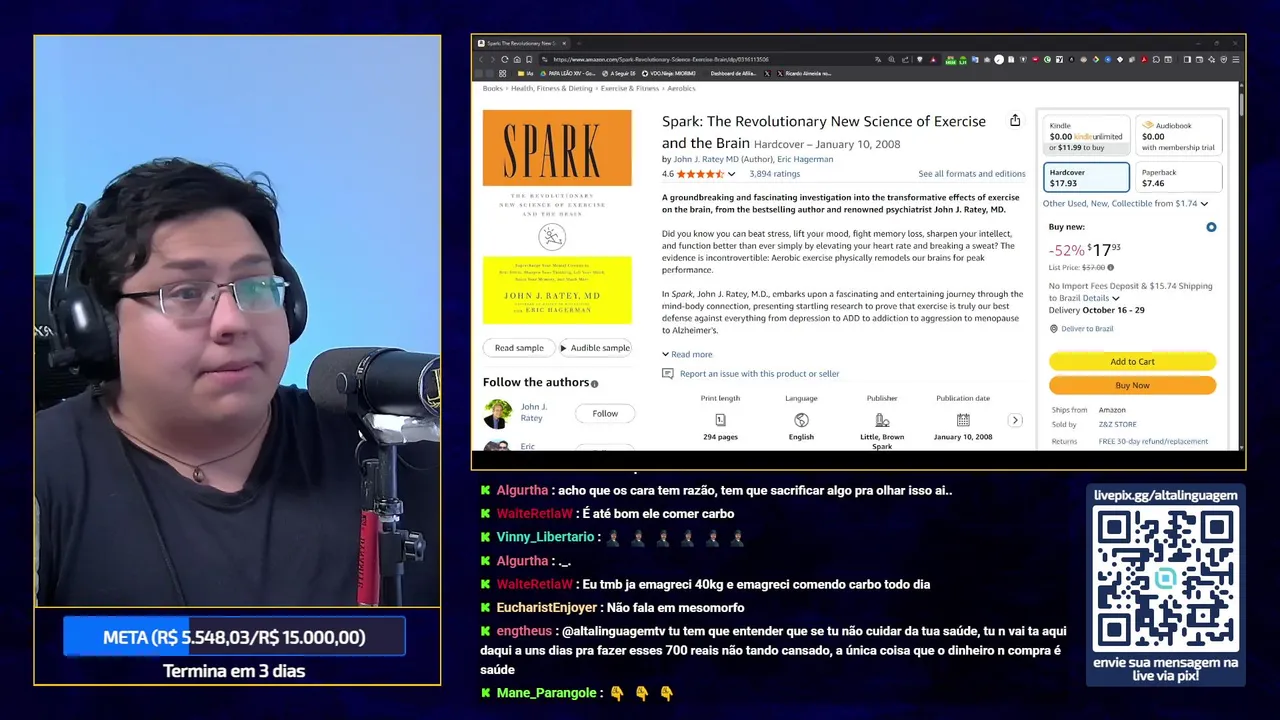1280x720 pixels.
Task: Open the 3,894 ratings link
Action: [774, 174]
